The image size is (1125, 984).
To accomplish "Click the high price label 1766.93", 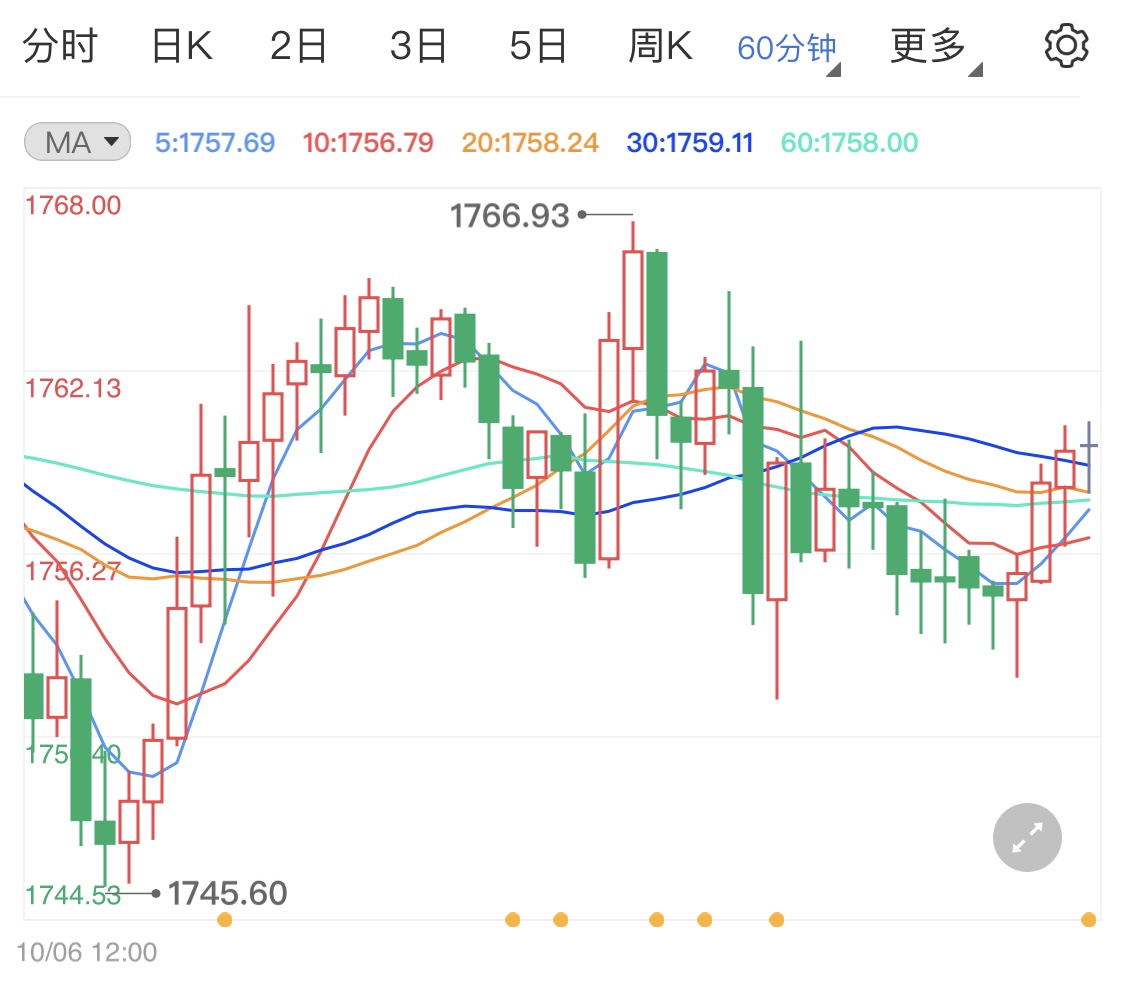I will 508,214.
